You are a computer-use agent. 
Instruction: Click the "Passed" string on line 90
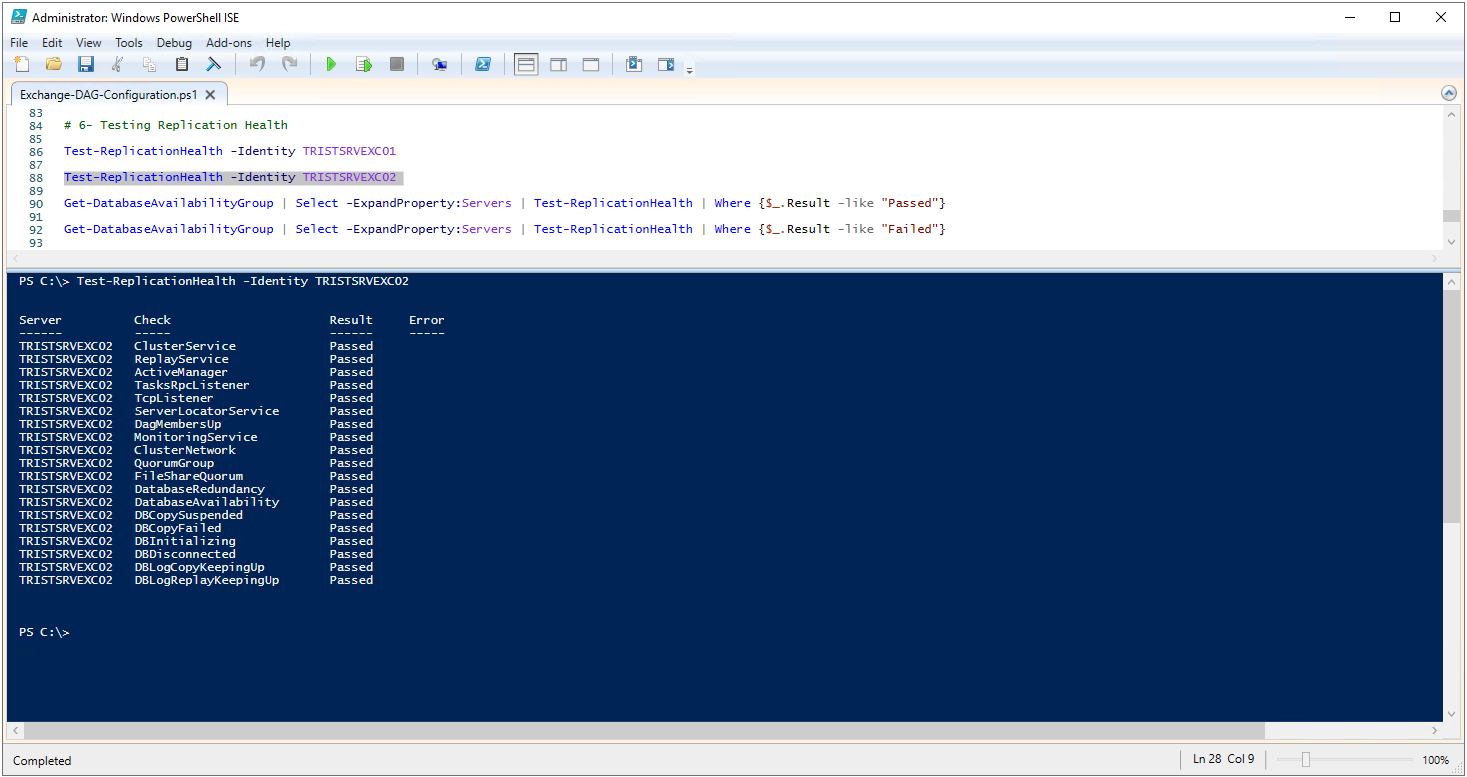coord(910,203)
